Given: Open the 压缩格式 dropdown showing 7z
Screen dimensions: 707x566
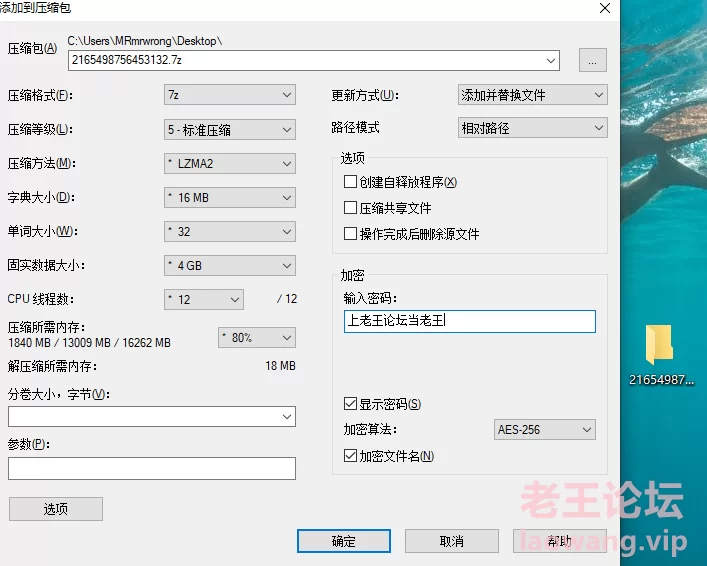Looking at the screenshot, I should pos(230,95).
